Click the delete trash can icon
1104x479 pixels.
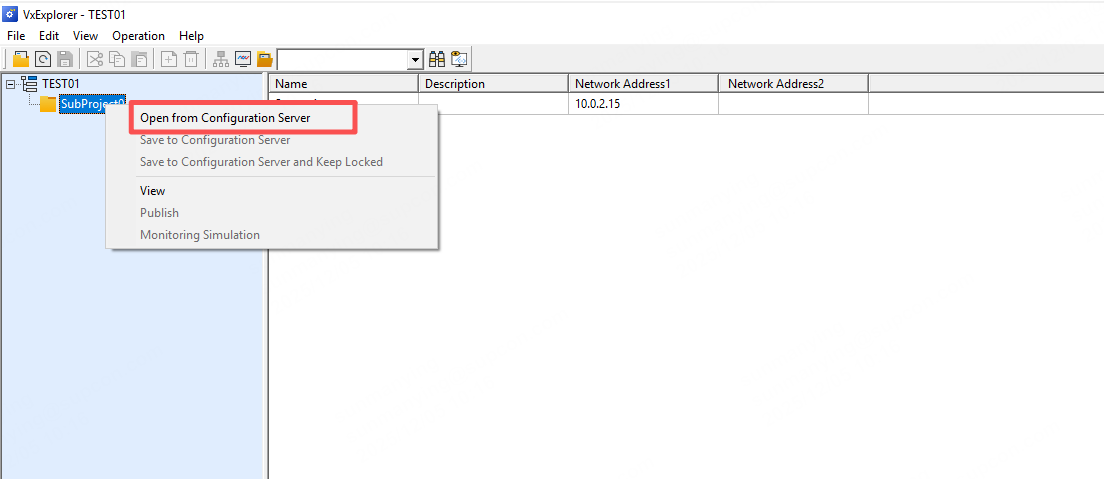pyautogui.click(x=191, y=59)
